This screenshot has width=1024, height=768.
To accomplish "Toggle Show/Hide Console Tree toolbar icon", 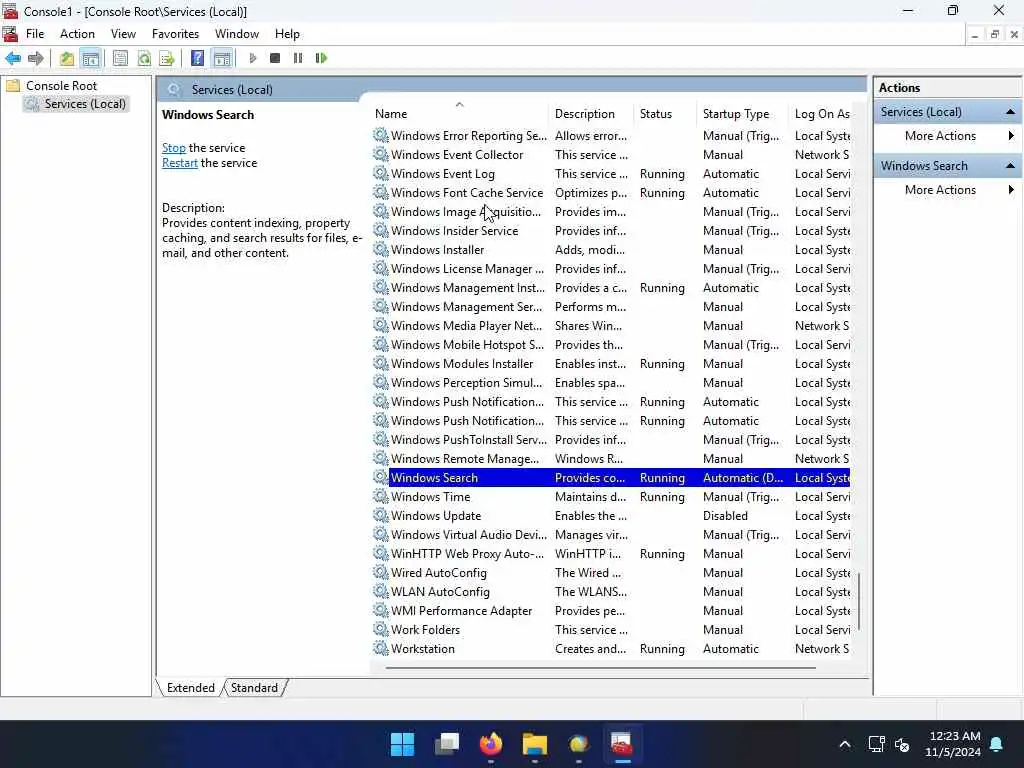I will pyautogui.click(x=91, y=58).
